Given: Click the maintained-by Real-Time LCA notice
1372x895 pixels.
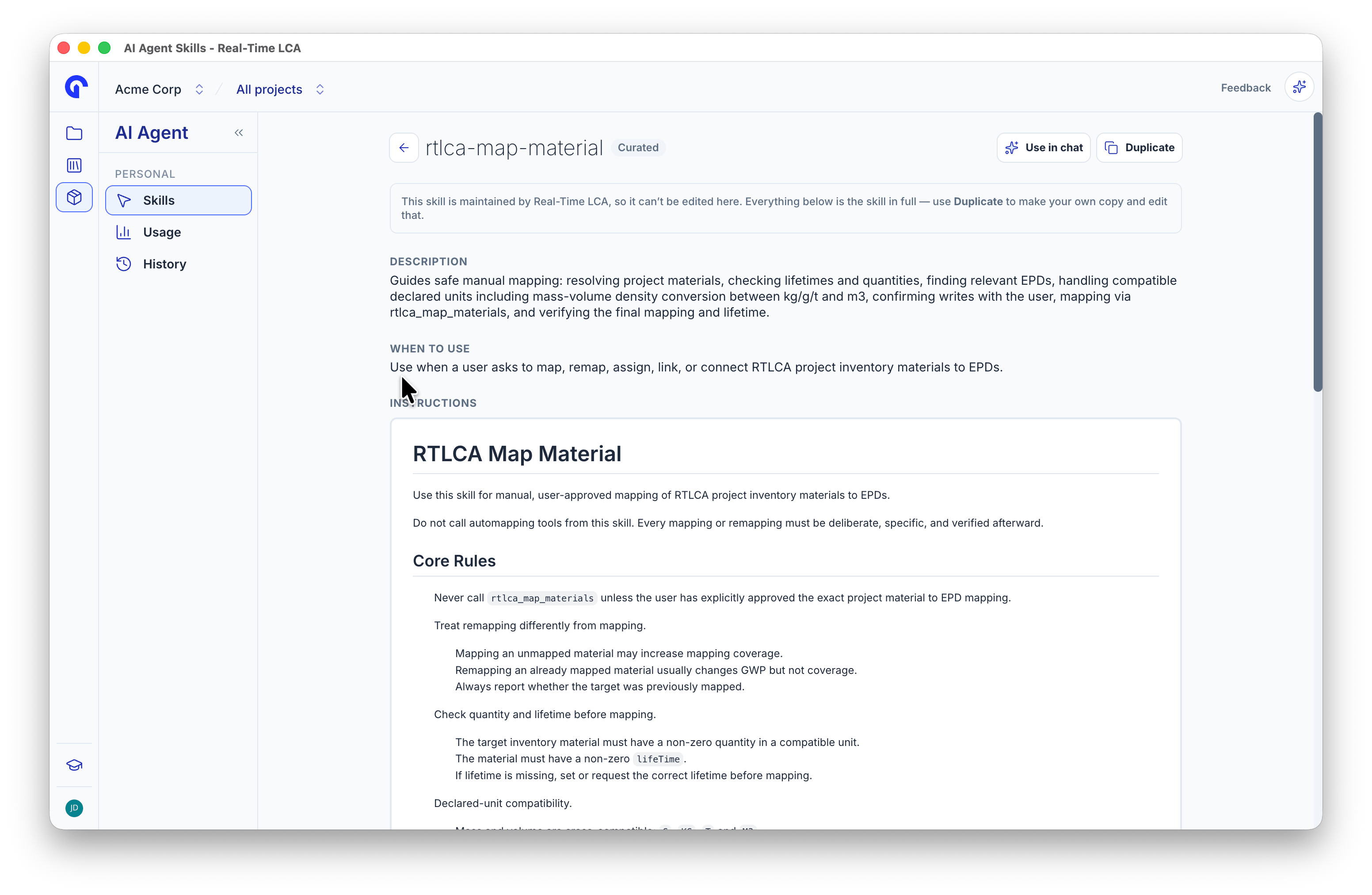Looking at the screenshot, I should pyautogui.click(x=785, y=208).
